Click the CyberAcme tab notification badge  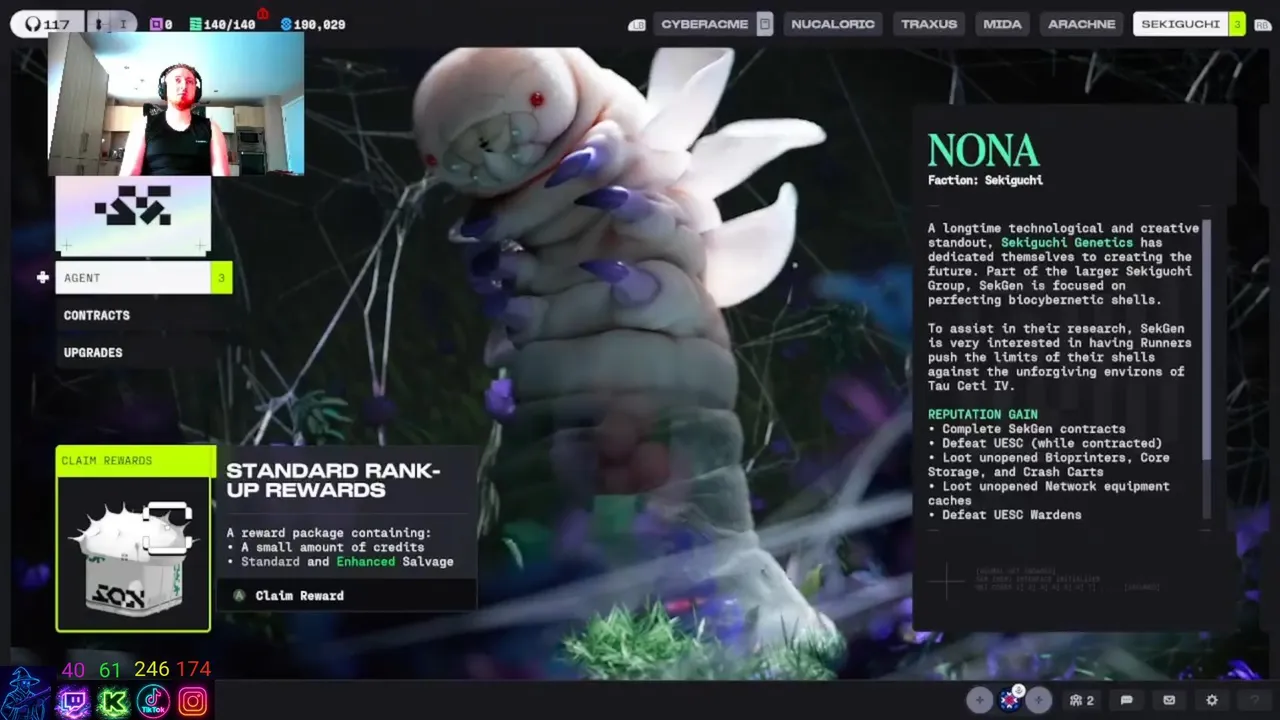click(x=765, y=24)
